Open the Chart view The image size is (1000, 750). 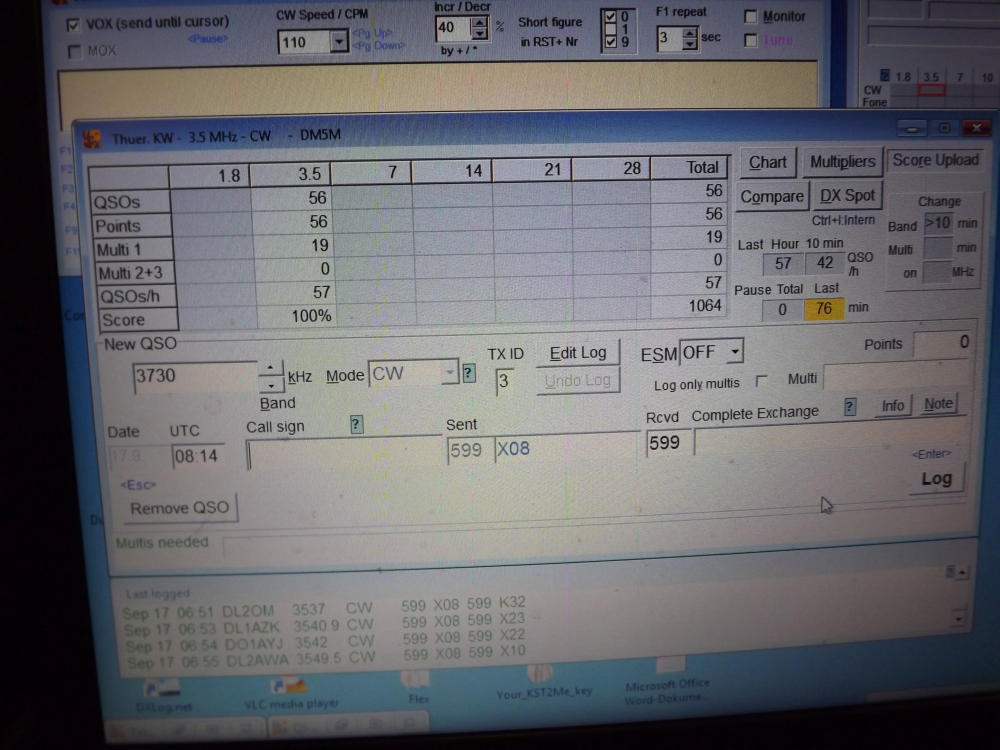[767, 162]
